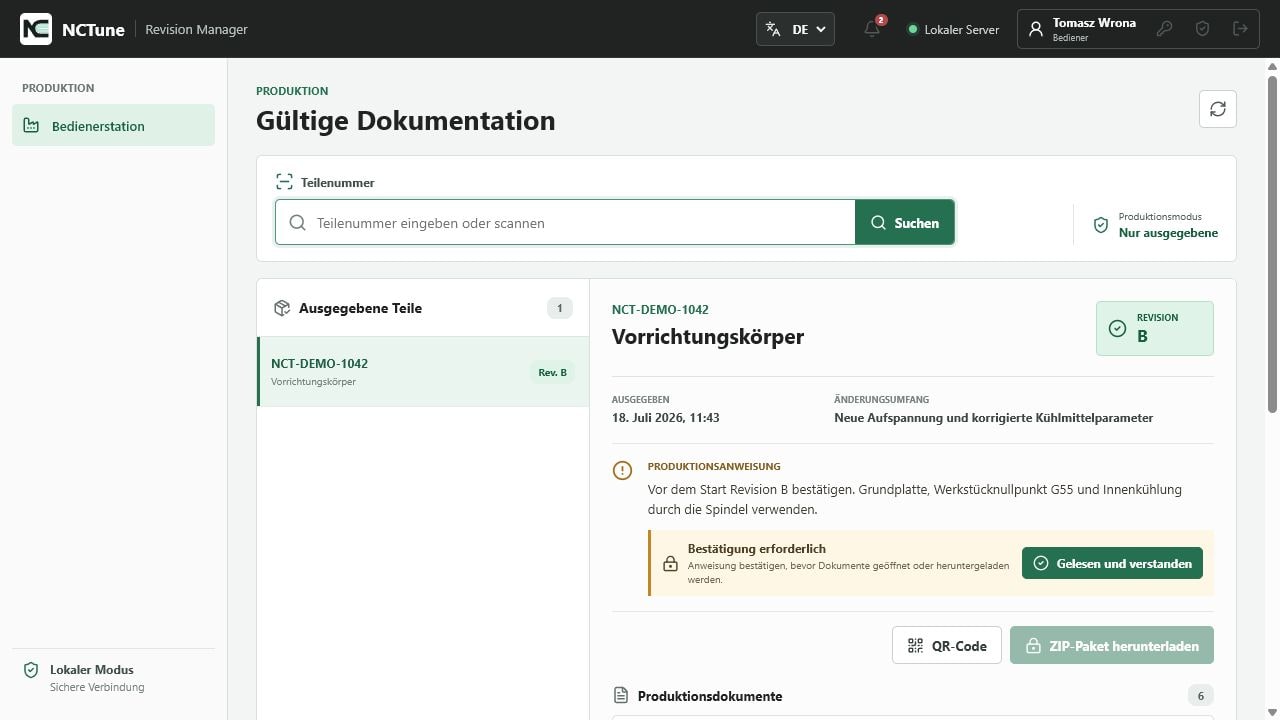Click the shield icon next to Produktionsmodus
The width and height of the screenshot is (1280, 720).
click(1101, 225)
